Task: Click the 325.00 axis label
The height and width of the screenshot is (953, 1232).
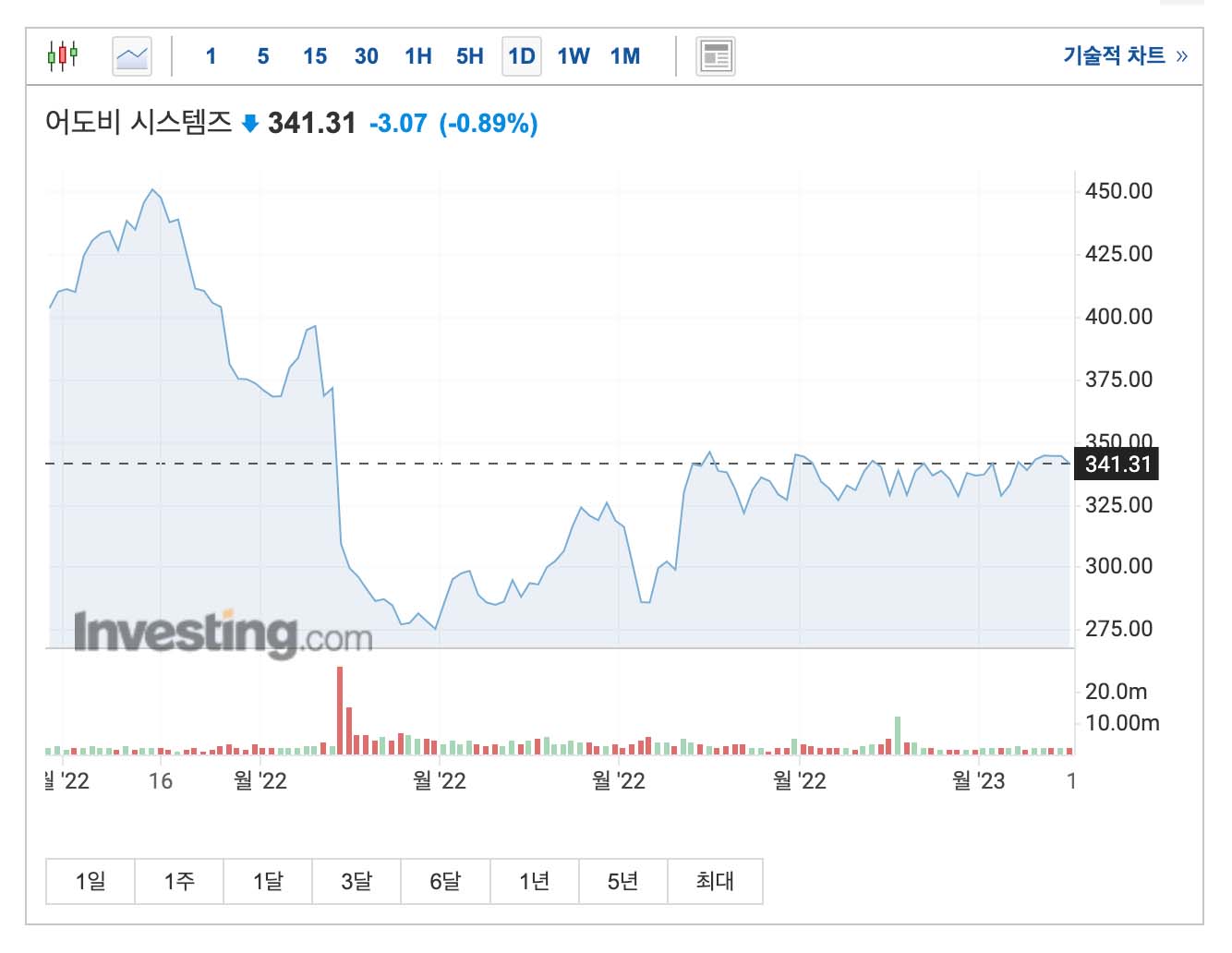Action: tap(1118, 505)
